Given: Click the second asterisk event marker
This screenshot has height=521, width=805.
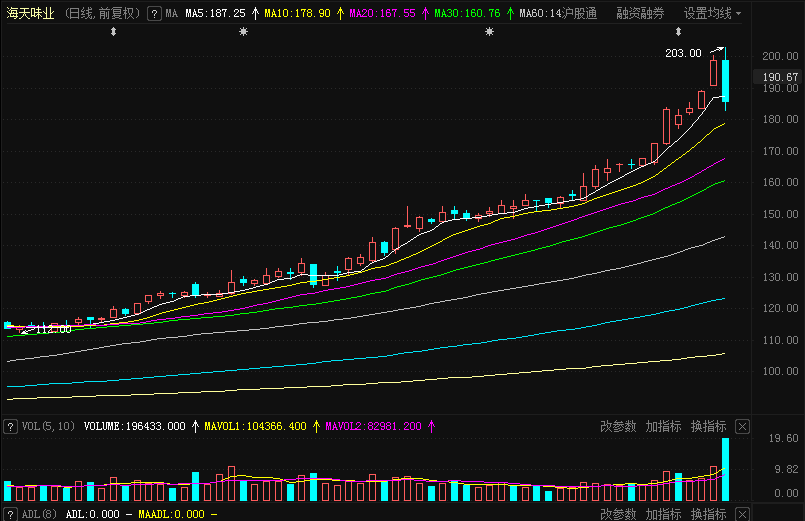Looking at the screenshot, I should point(489,33).
